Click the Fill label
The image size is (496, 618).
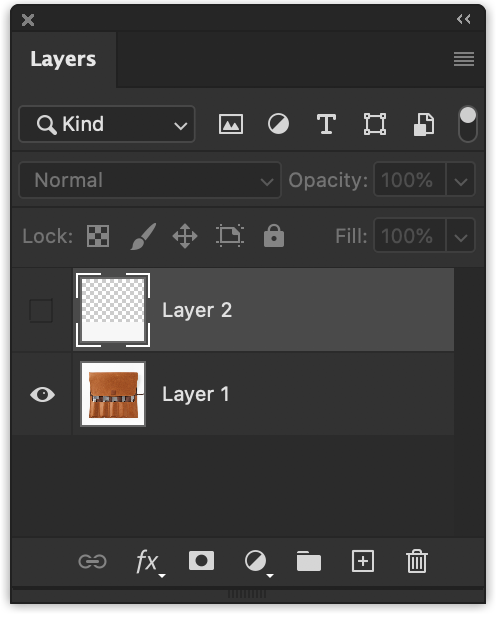[351, 236]
